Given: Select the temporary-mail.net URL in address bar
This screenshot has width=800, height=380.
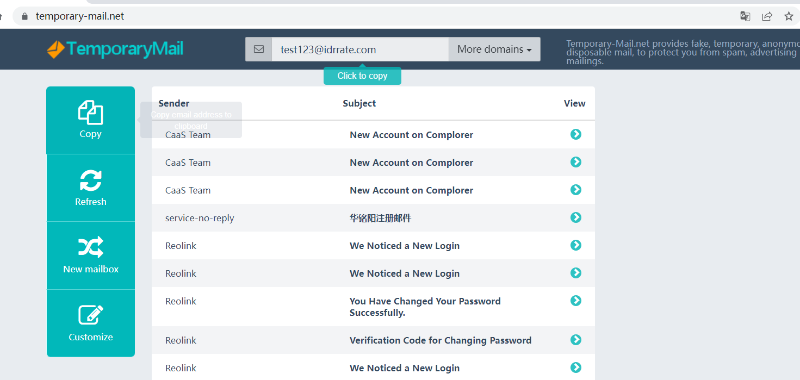Looking at the screenshot, I should 80,16.
